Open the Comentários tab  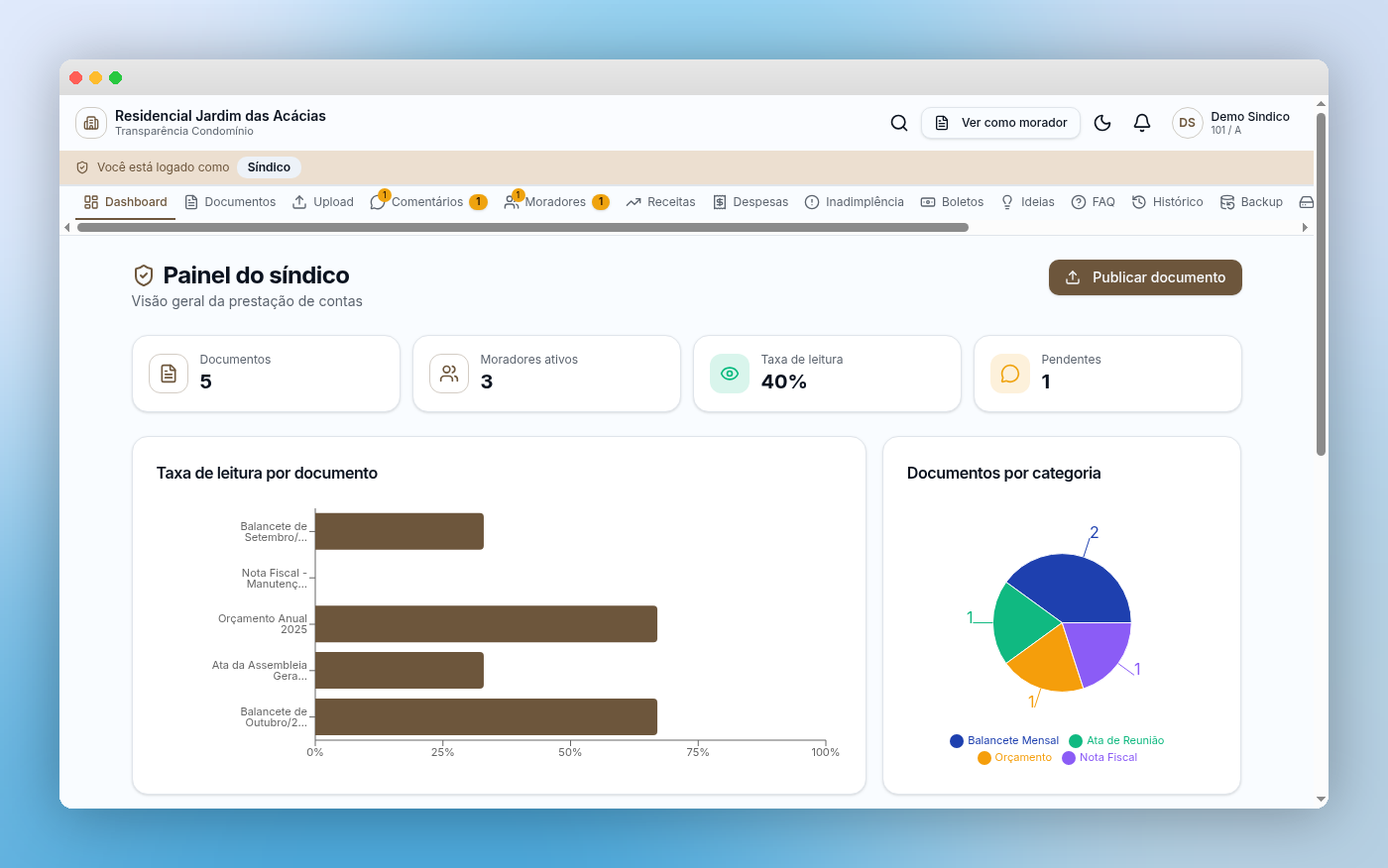[x=428, y=202]
